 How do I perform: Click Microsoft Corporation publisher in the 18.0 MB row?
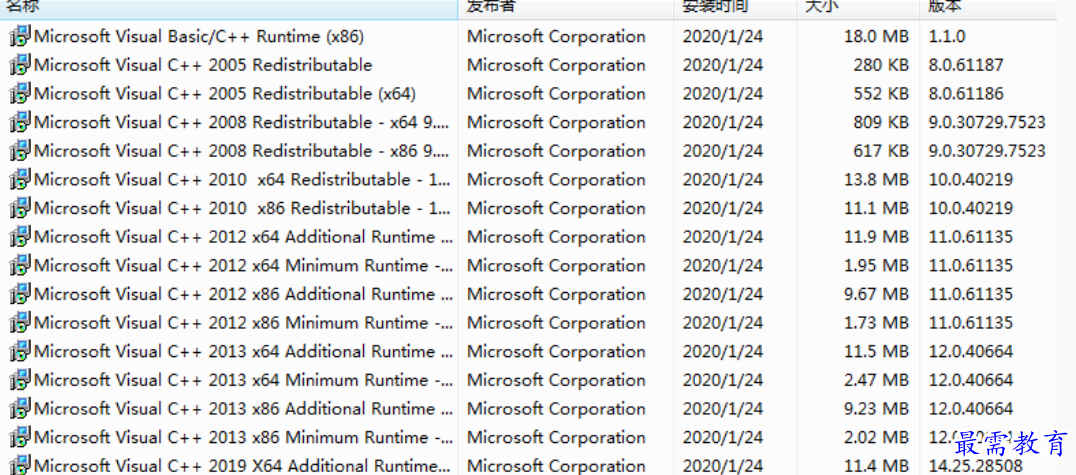pos(557,36)
